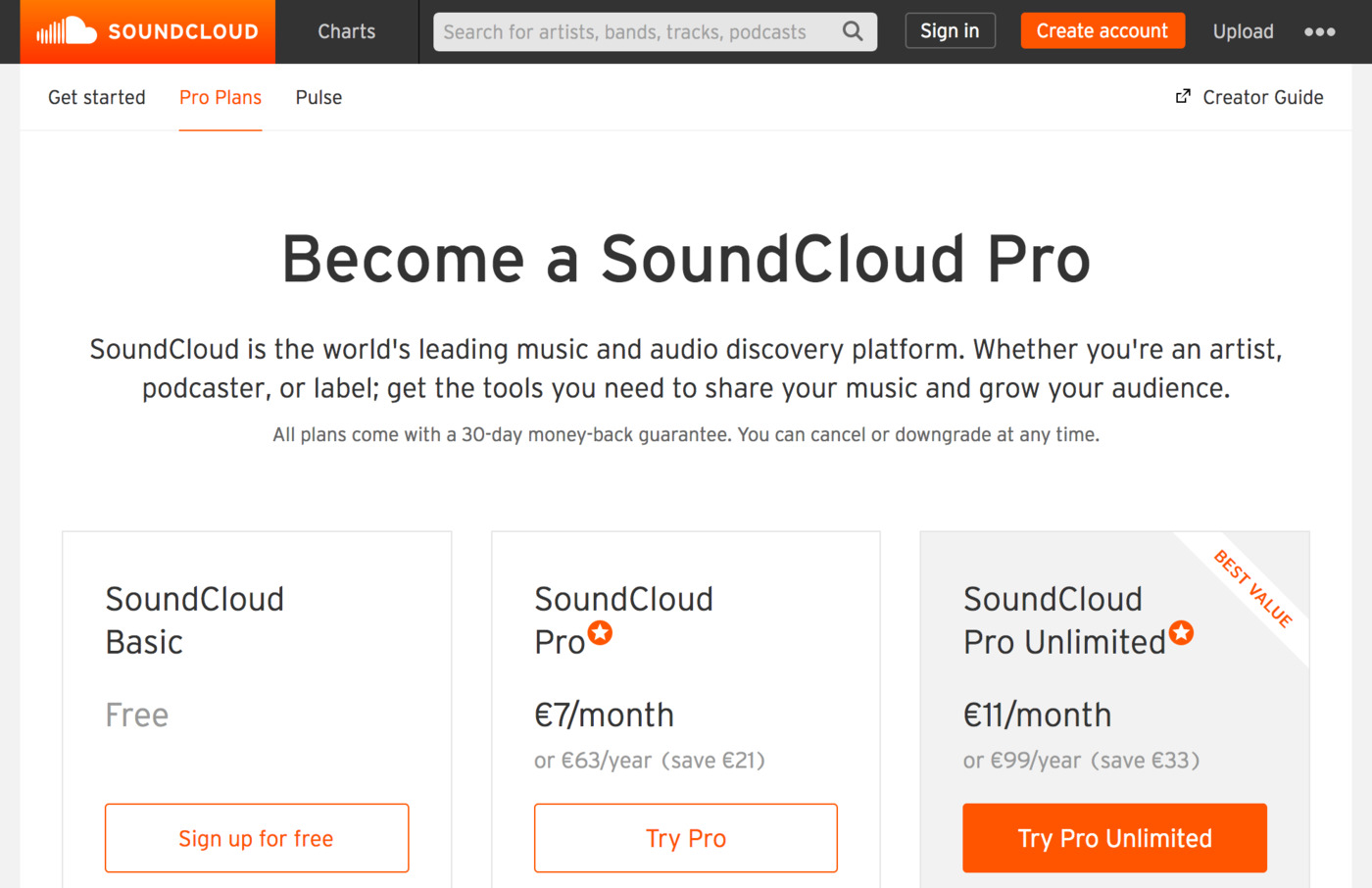The height and width of the screenshot is (888, 1372).
Task: Open the Pulse tab
Action: 318,97
